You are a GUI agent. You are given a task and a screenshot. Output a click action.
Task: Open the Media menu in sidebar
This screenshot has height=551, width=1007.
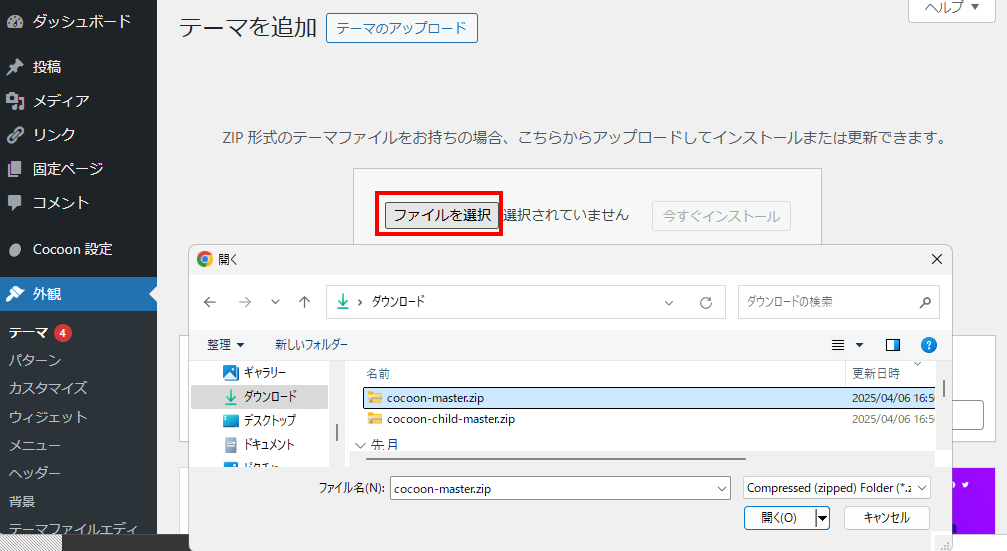click(60, 101)
